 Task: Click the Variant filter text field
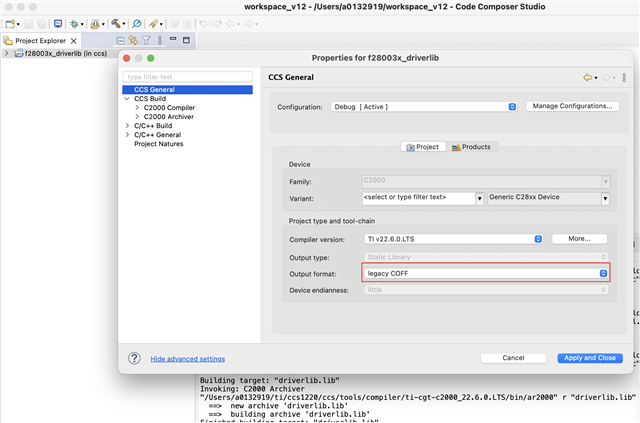click(x=418, y=198)
